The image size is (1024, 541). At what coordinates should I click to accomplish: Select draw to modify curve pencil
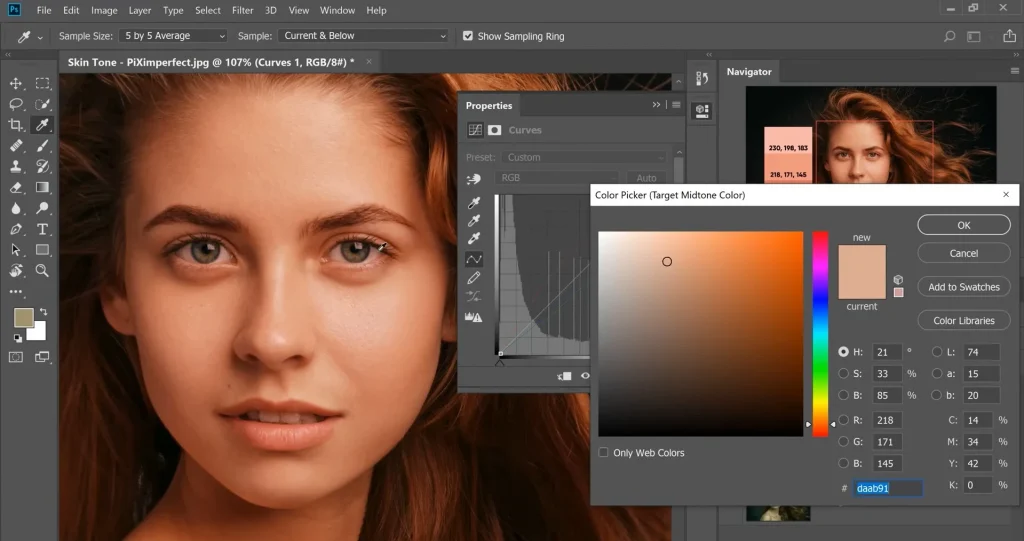click(474, 278)
